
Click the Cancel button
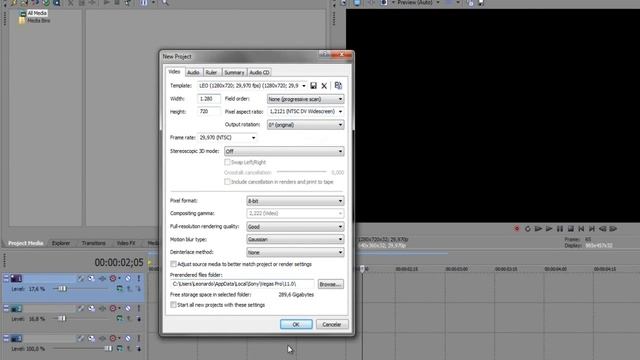(331, 324)
